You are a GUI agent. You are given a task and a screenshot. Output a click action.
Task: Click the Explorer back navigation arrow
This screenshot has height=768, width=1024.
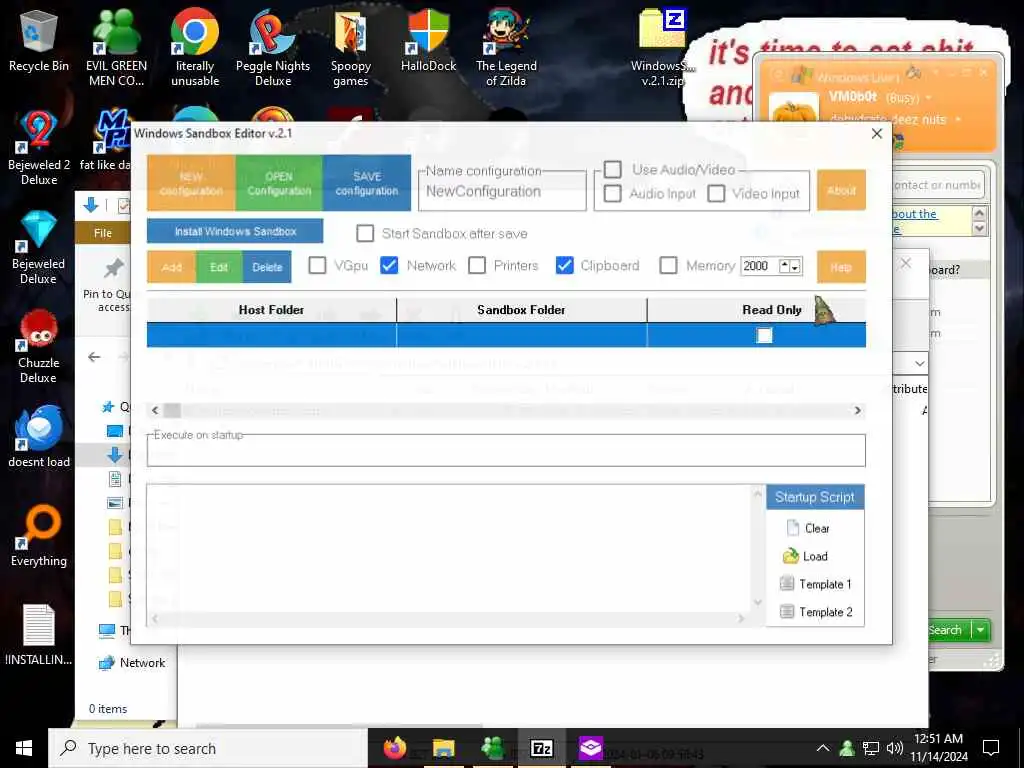tap(94, 357)
